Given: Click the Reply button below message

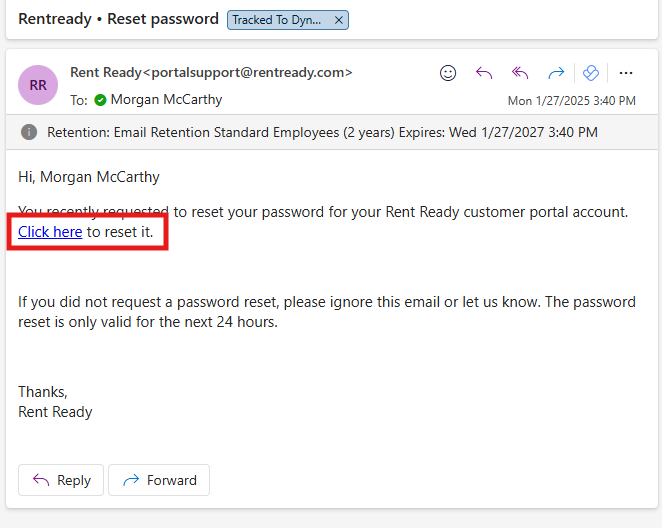Looking at the screenshot, I should pos(61,480).
